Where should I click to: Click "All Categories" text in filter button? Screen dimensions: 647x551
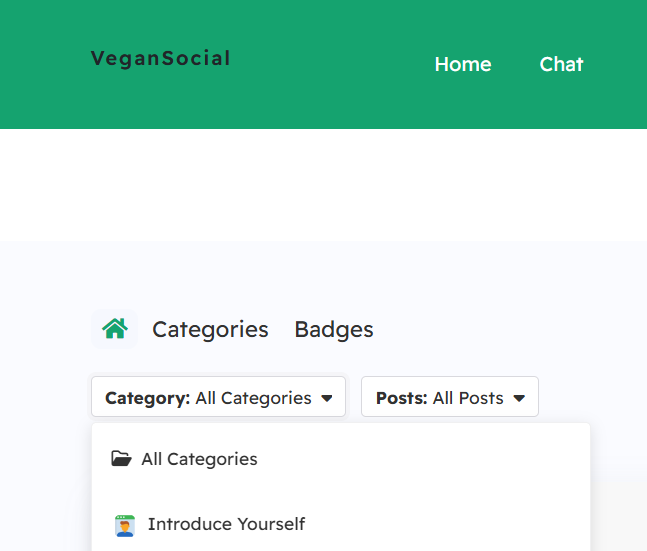[253, 398]
